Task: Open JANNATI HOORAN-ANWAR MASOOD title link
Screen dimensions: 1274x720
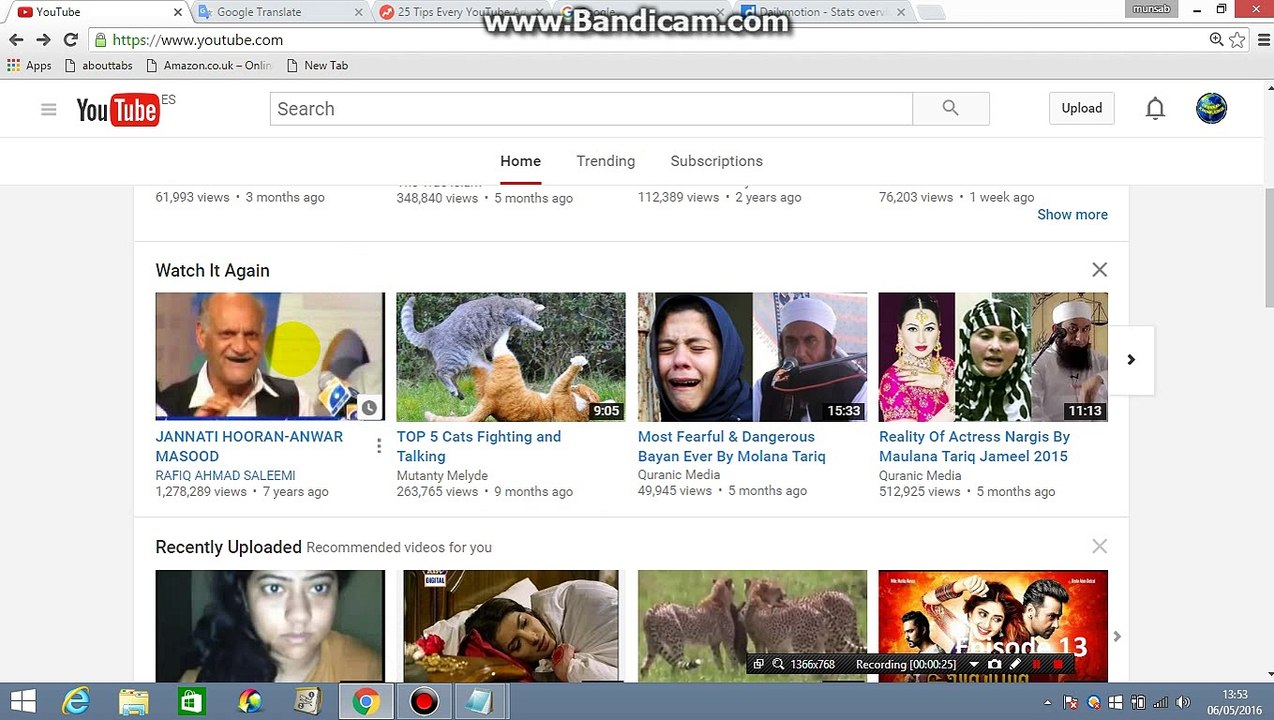Action: (249, 446)
